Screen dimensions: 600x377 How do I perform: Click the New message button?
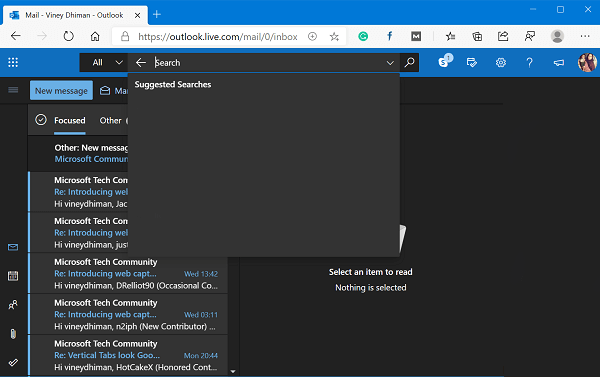pyautogui.click(x=61, y=90)
